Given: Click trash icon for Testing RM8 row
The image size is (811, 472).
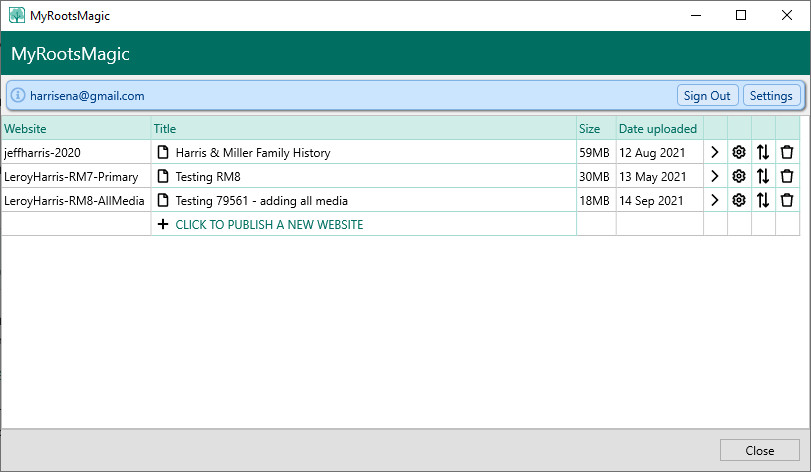Looking at the screenshot, I should [787, 176].
